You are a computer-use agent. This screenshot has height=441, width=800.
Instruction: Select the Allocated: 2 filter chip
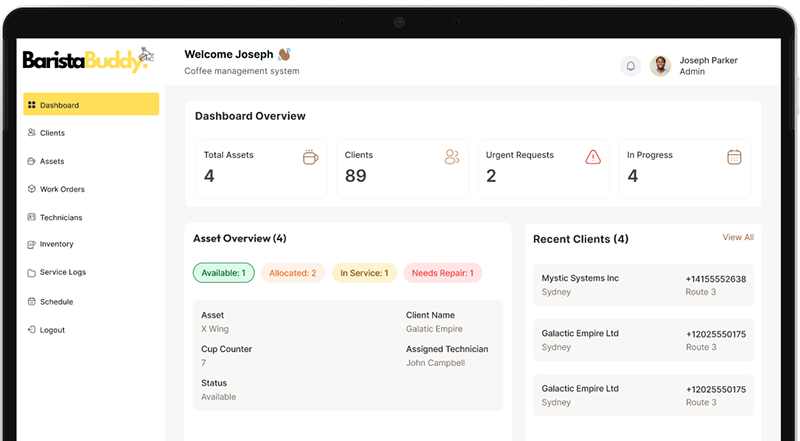click(x=293, y=273)
